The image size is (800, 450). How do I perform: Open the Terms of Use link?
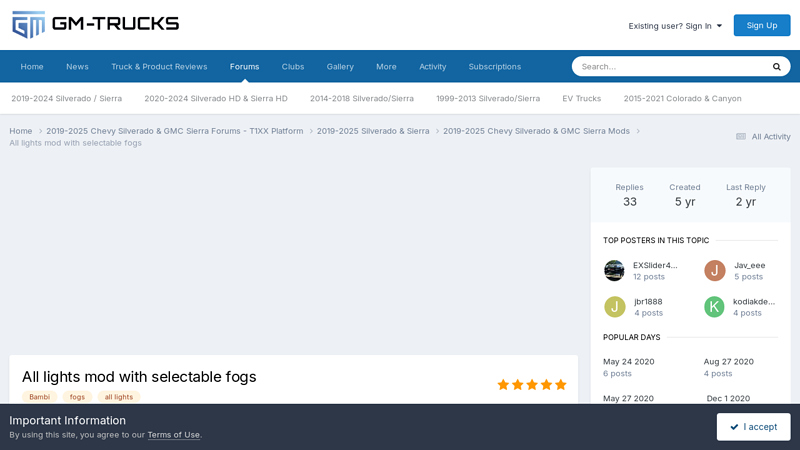173,435
